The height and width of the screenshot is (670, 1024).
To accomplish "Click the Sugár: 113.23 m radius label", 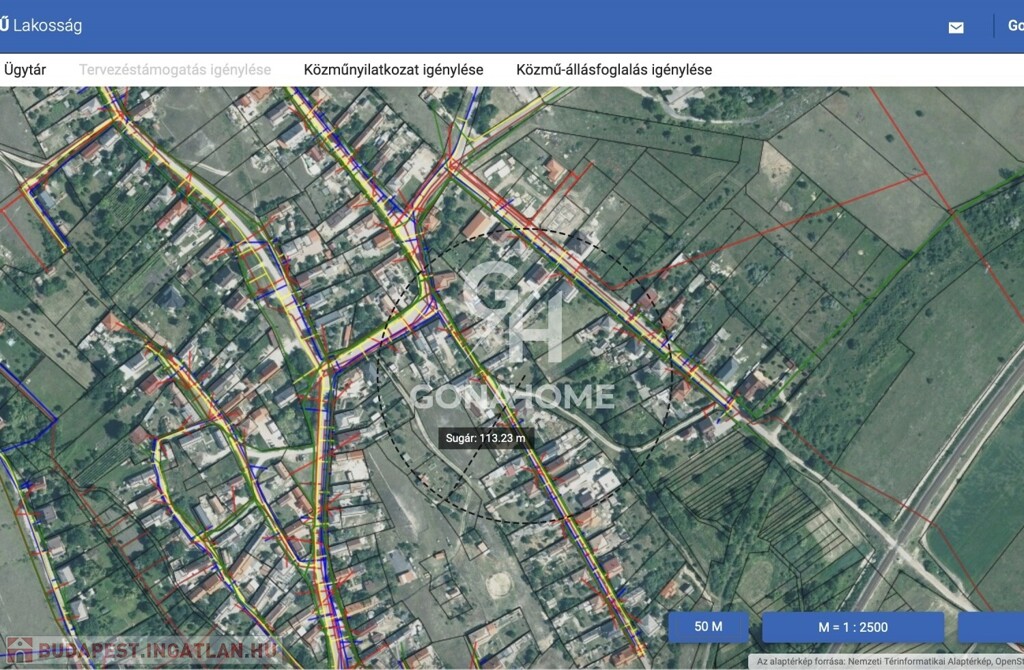I will click(x=488, y=438).
